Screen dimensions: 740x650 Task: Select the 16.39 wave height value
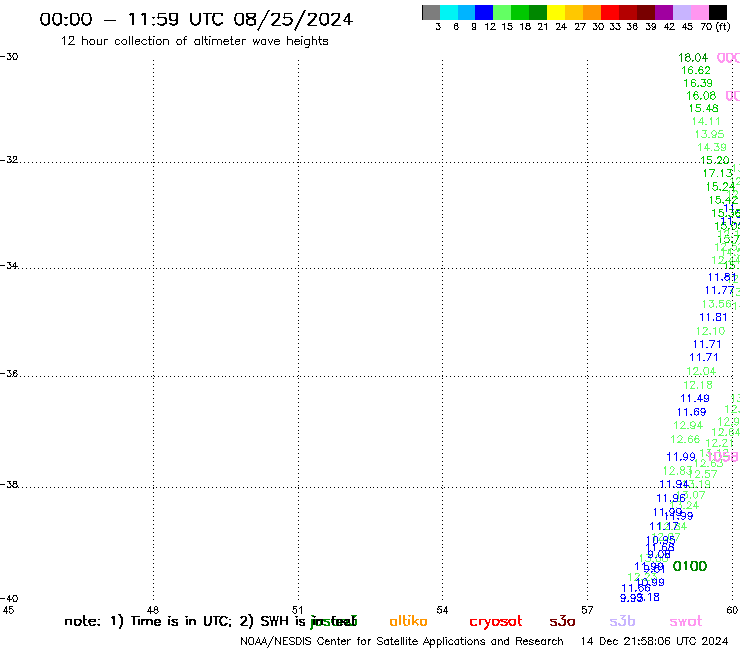pos(698,83)
